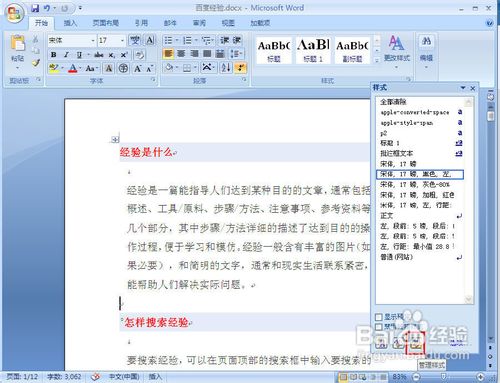Undo the last action in Quick Access Toolbar

pos(47,8)
